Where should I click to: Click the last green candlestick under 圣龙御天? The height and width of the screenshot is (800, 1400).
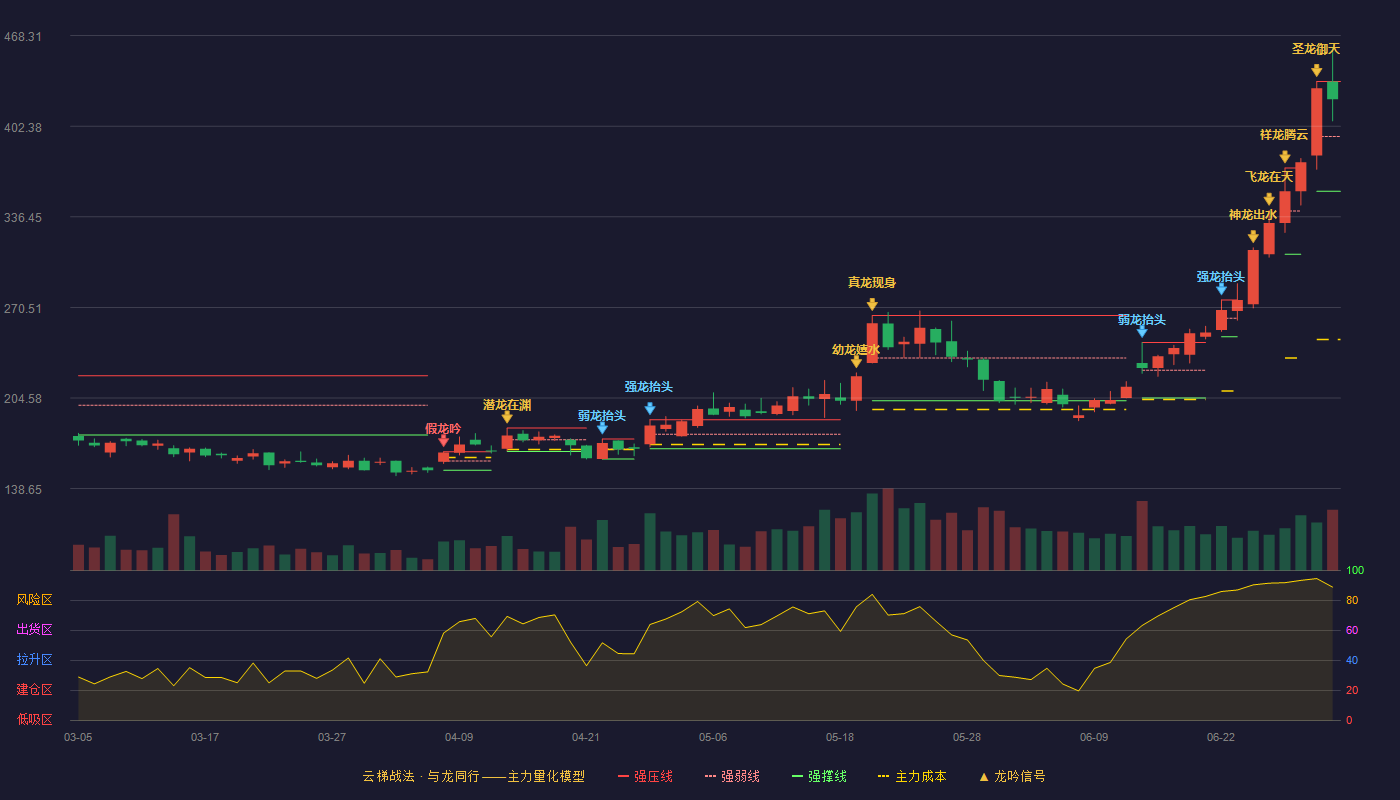tap(1332, 90)
